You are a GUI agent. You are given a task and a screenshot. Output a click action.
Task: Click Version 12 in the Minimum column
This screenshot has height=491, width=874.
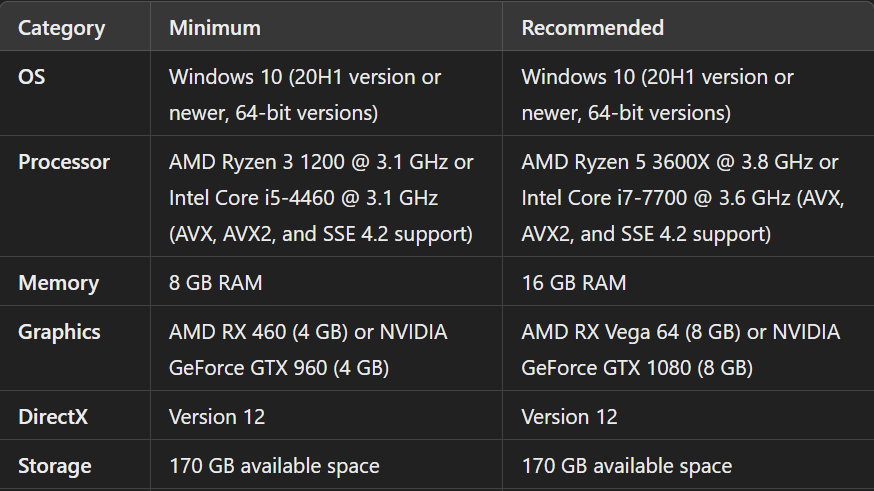217,416
